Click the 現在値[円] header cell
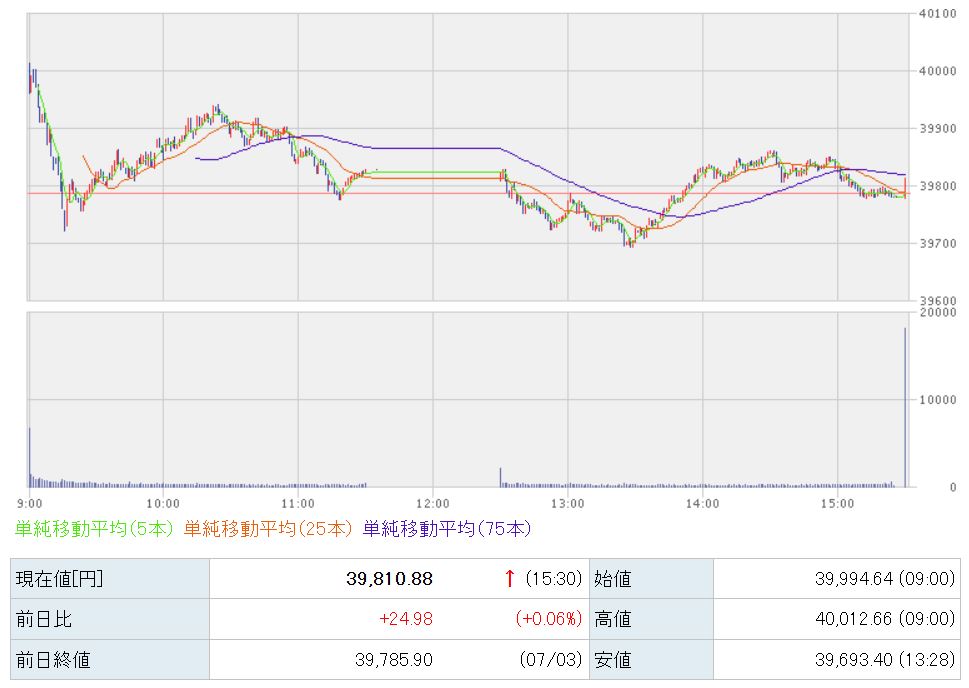The height and width of the screenshot is (688, 969). (x=110, y=579)
